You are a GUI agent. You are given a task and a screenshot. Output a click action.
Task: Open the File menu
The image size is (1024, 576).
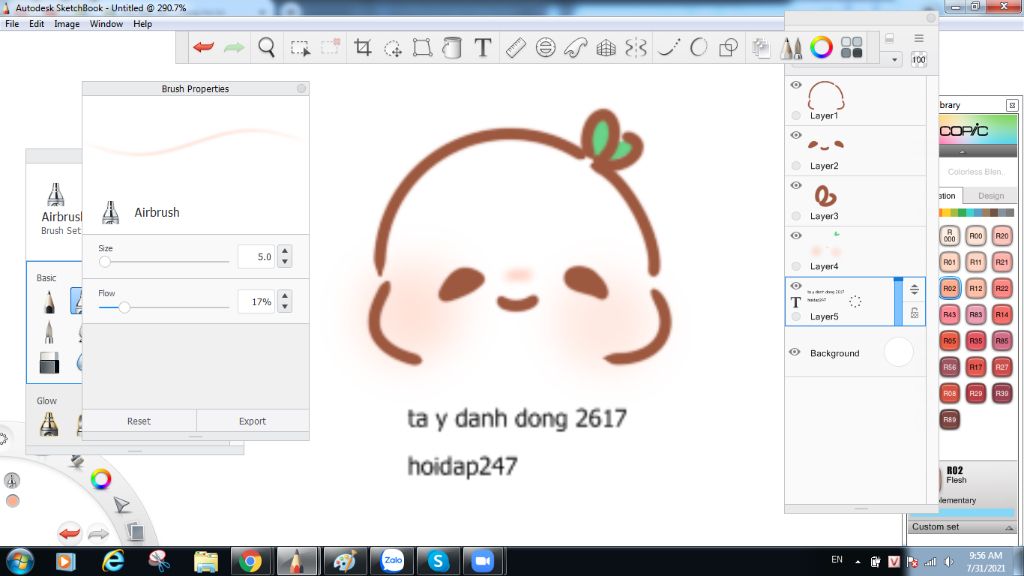[12, 24]
